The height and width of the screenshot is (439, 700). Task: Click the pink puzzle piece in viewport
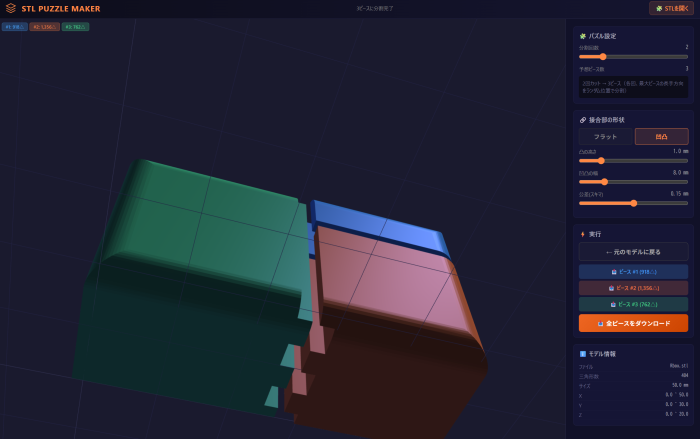[390, 290]
